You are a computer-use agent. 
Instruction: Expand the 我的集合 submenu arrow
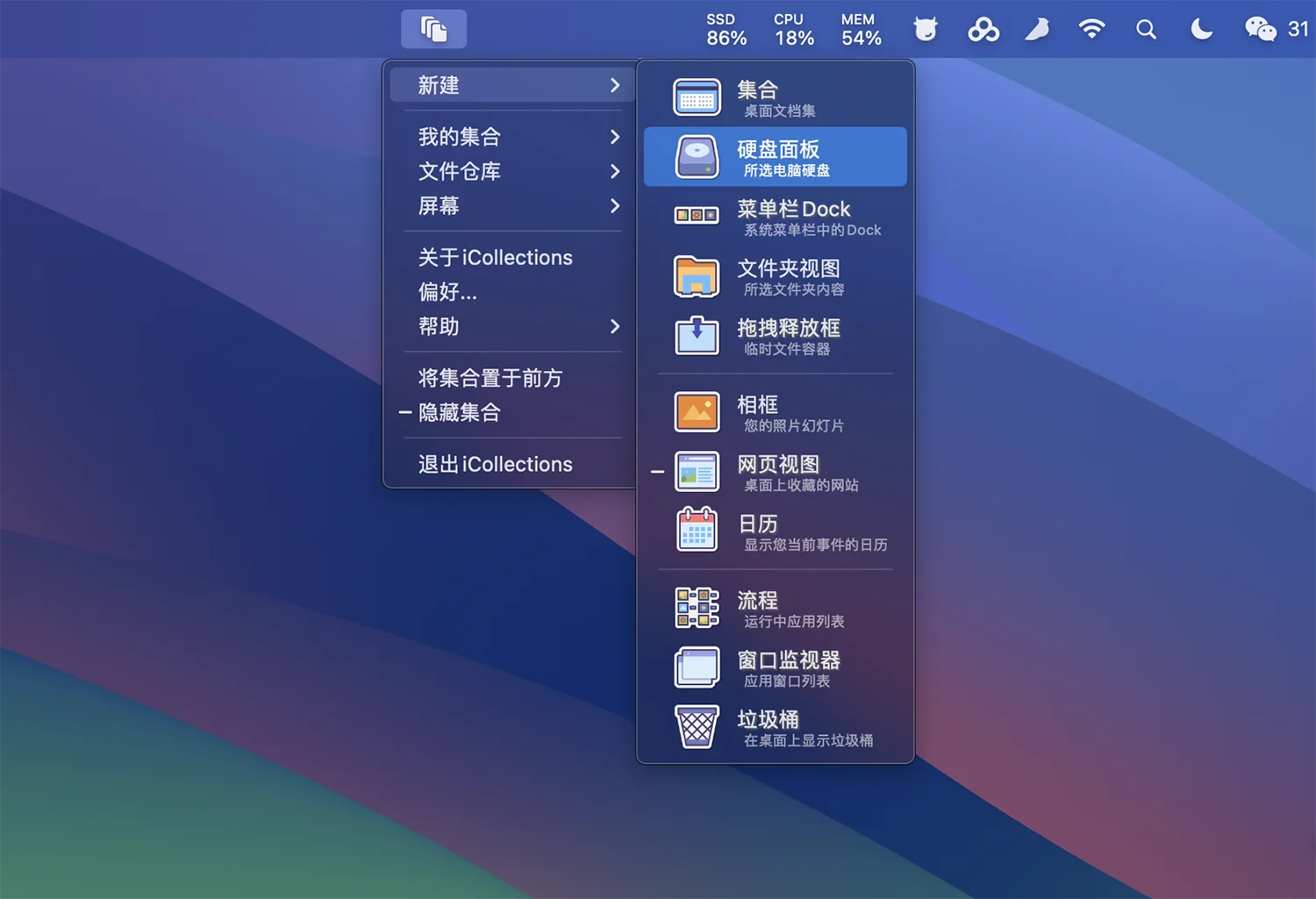[x=615, y=137]
